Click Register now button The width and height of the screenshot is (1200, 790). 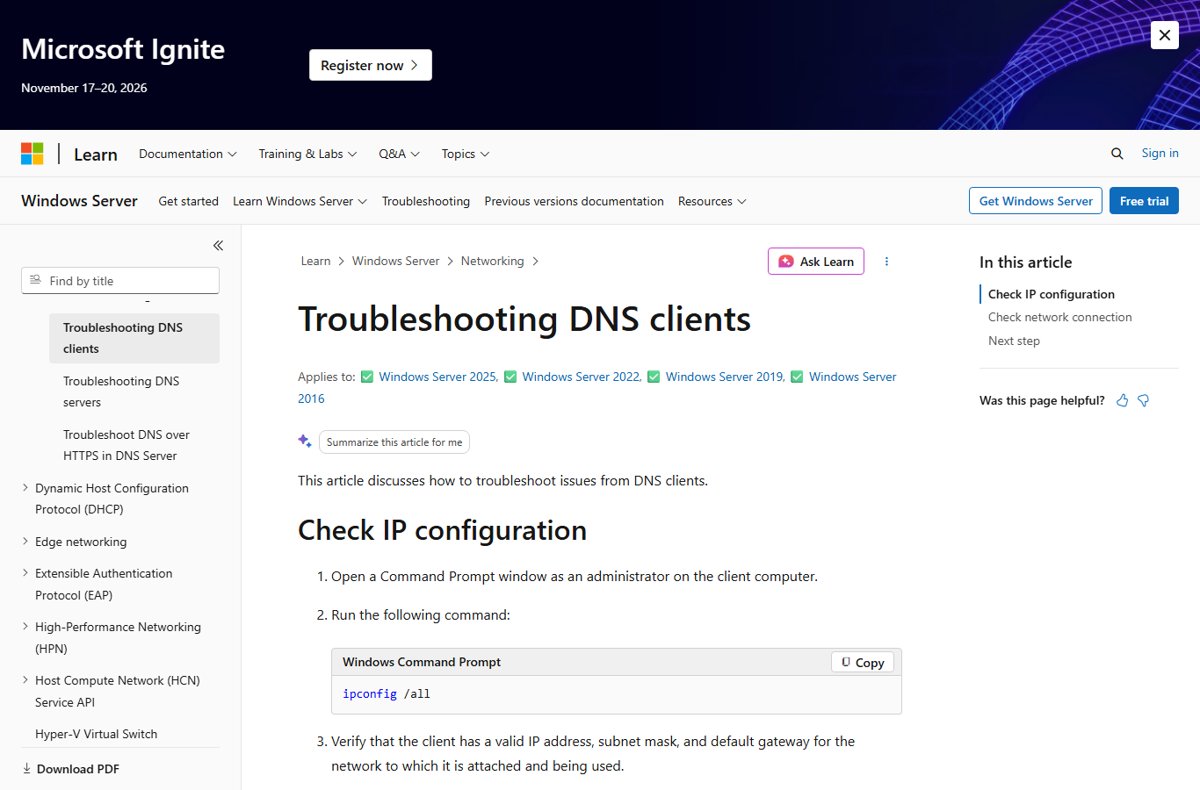(x=370, y=65)
